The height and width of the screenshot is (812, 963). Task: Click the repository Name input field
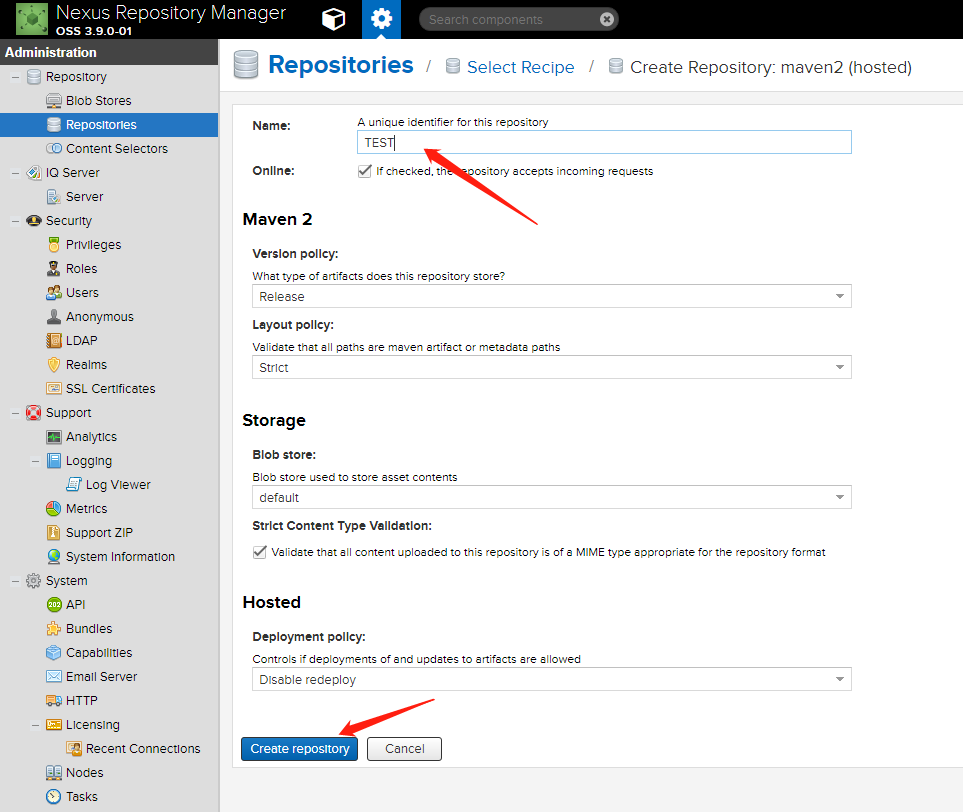pyautogui.click(x=604, y=142)
